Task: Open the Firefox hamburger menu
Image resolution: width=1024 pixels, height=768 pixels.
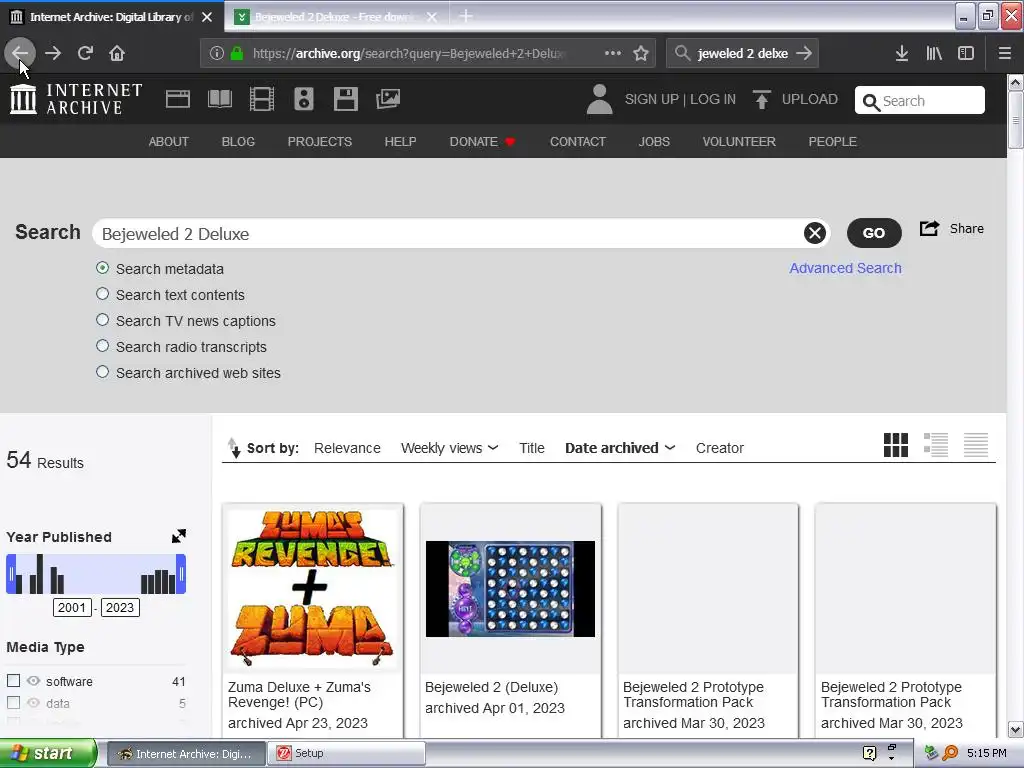Action: coord(1004,53)
